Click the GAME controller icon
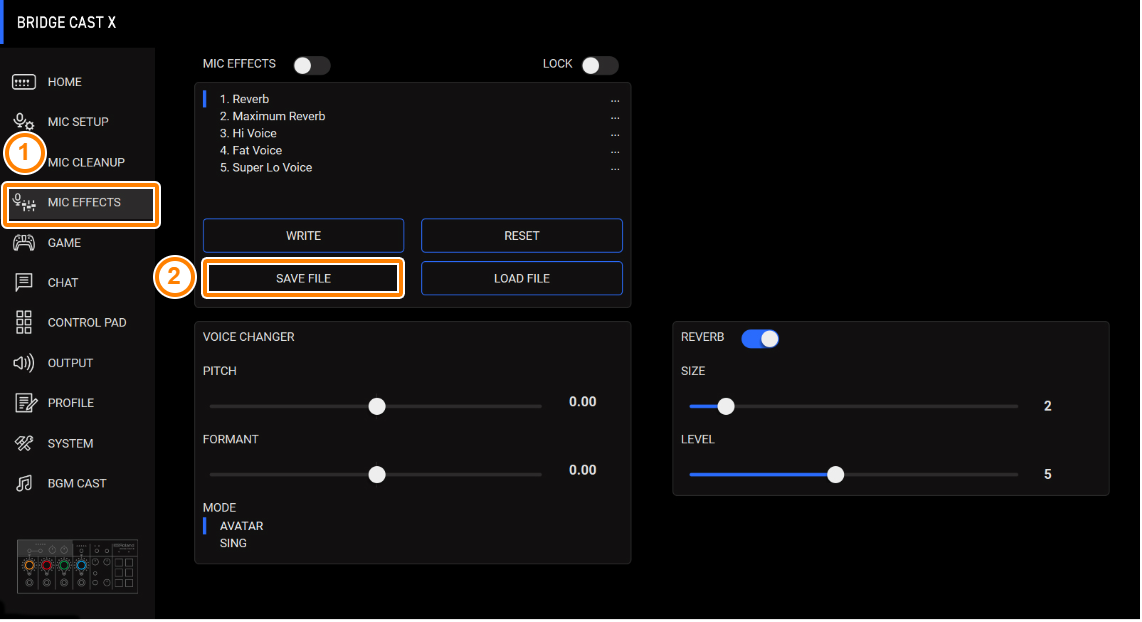 pyautogui.click(x=23, y=243)
